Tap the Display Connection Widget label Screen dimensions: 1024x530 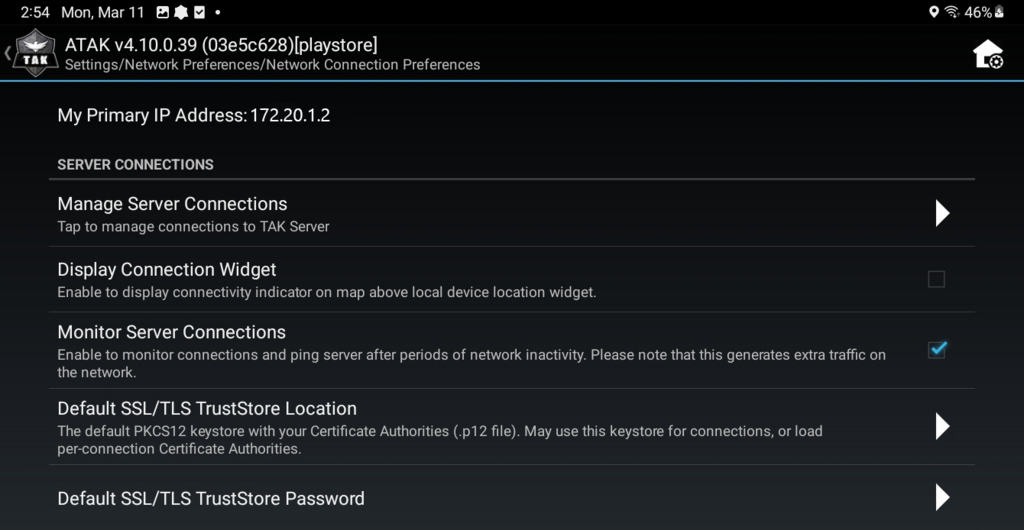(167, 270)
